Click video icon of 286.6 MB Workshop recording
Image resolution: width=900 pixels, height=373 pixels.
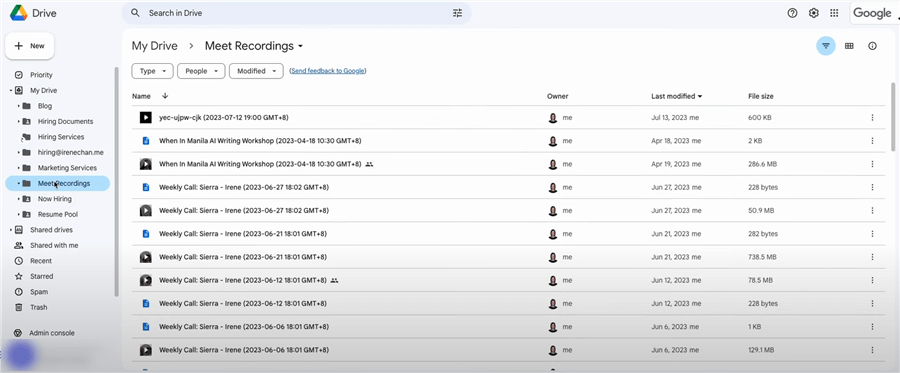click(x=146, y=164)
